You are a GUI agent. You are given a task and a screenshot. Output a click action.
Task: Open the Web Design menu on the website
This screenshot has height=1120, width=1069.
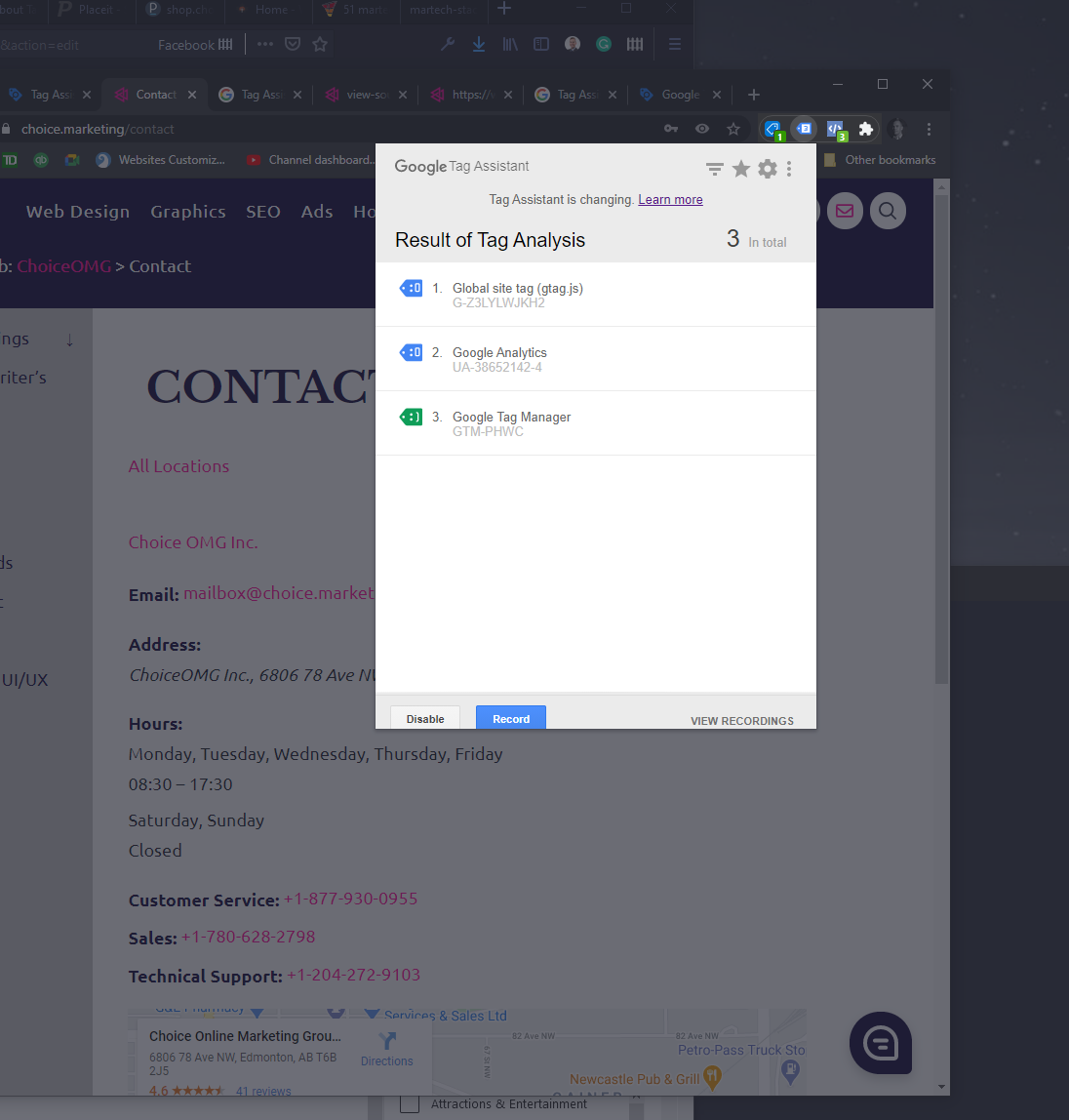pyautogui.click(x=78, y=212)
